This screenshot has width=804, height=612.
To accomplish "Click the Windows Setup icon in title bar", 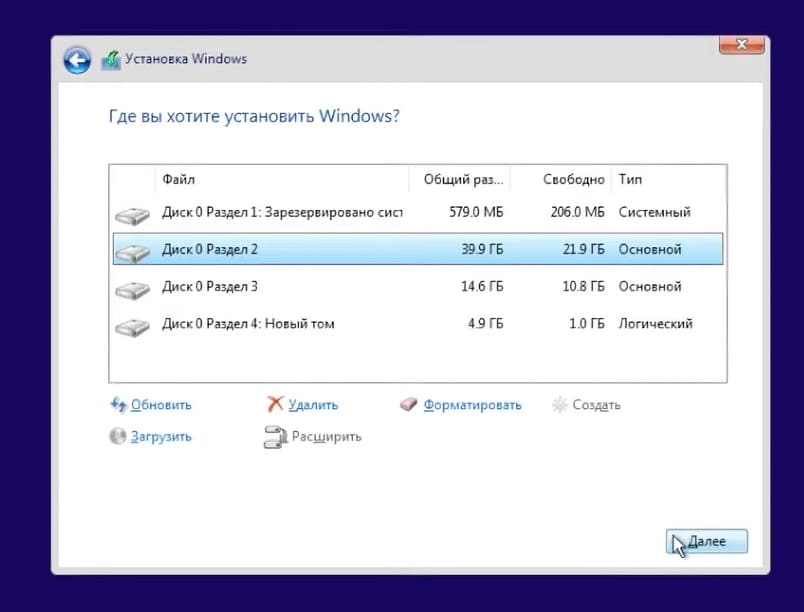I will point(111,60).
